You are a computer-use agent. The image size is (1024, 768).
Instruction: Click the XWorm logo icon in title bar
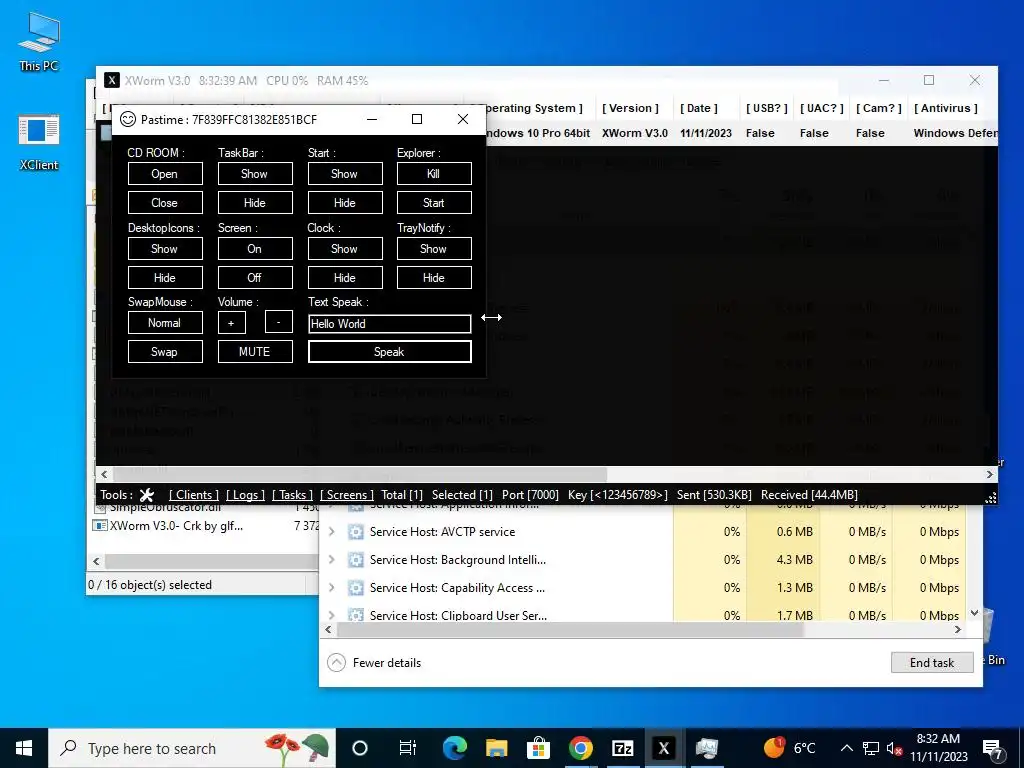[112, 80]
